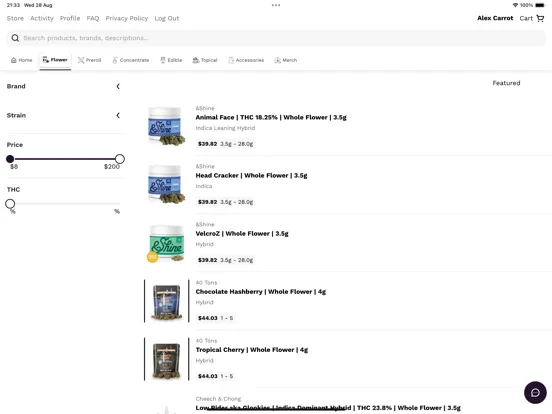Open the chat support bubble
This screenshot has width=552, height=414.
click(535, 393)
